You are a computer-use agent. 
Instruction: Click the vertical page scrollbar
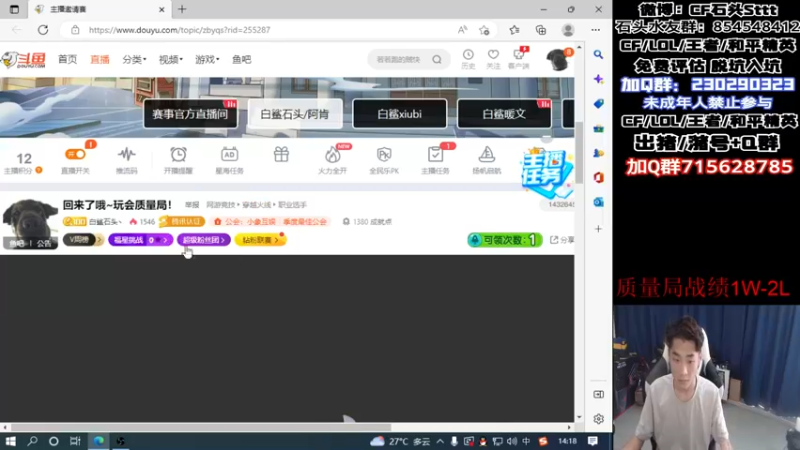coord(579,153)
